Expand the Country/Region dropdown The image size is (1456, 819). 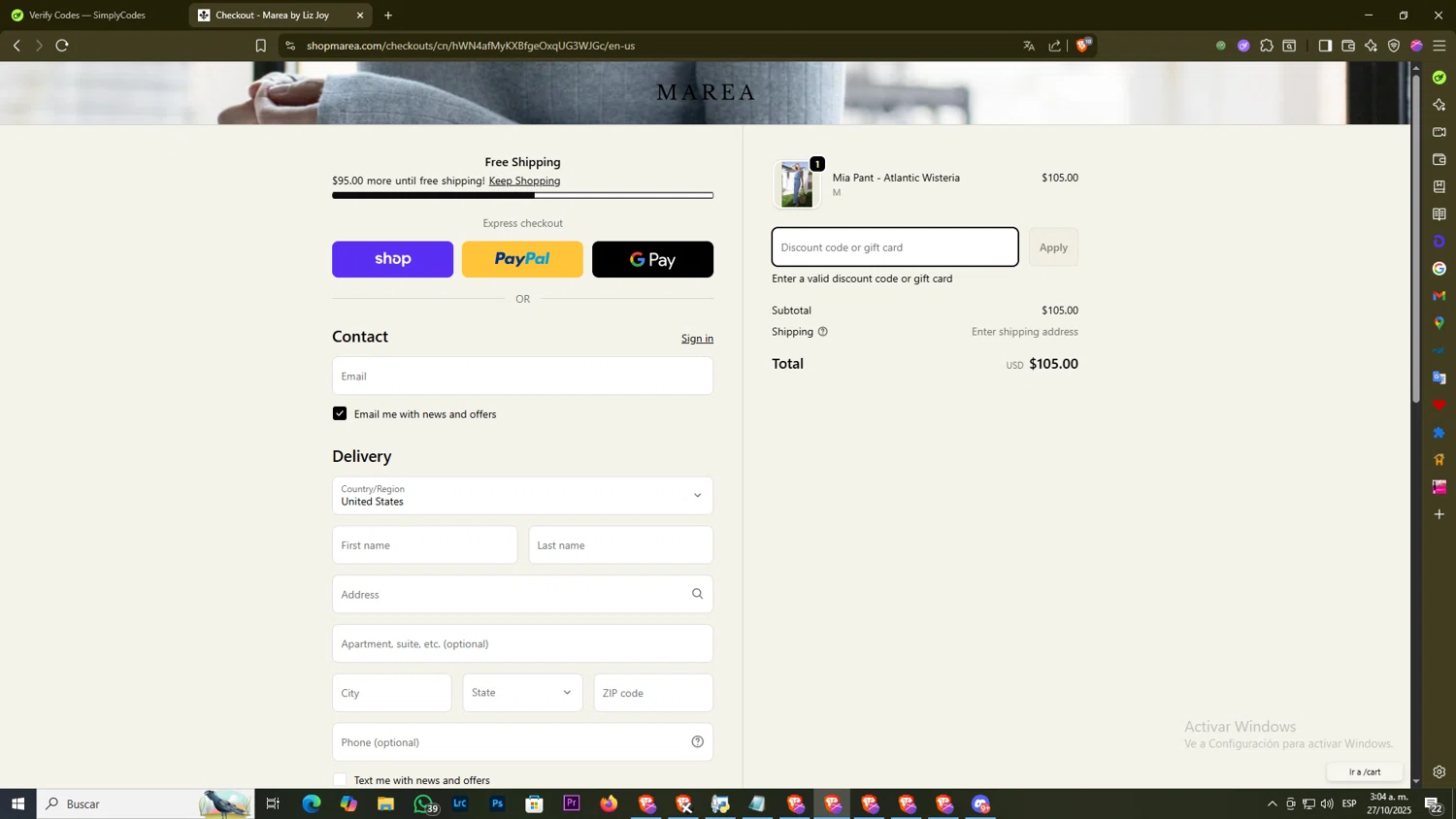point(522,496)
